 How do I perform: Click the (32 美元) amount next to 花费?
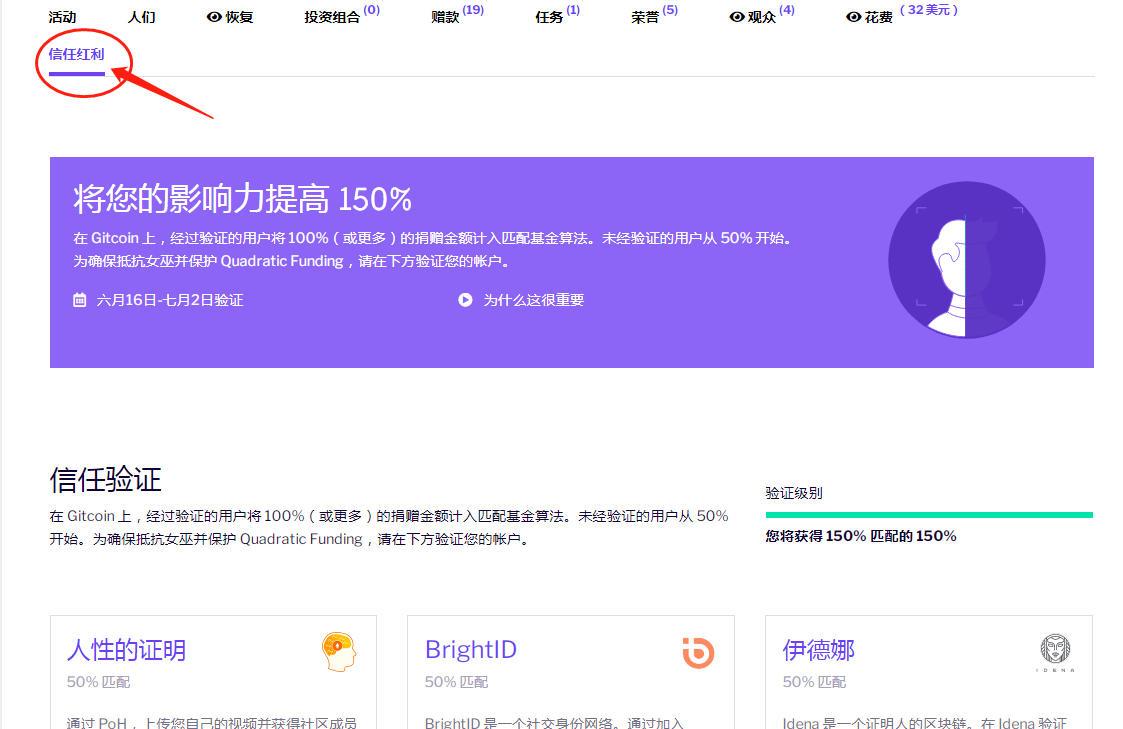(x=929, y=10)
